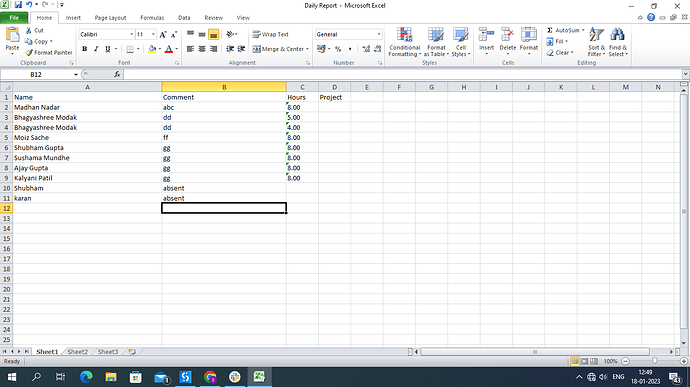Expand the Calibri font name dropdown
The width and height of the screenshot is (690, 387).
click(x=131, y=34)
